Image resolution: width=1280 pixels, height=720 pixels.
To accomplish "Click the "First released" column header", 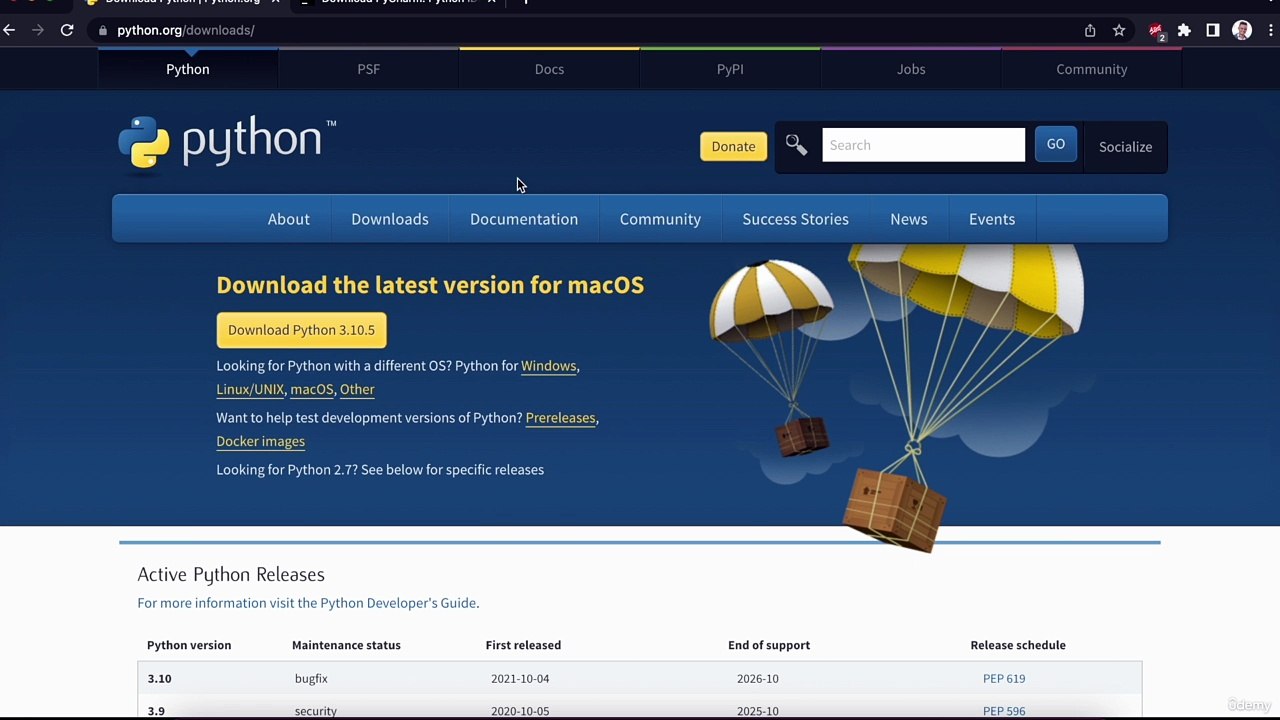I will click(x=523, y=646).
